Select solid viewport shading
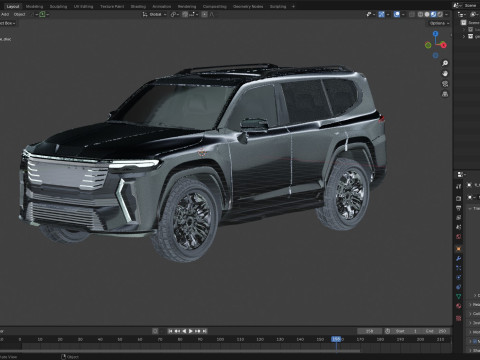480x360 pixels. point(427,14)
